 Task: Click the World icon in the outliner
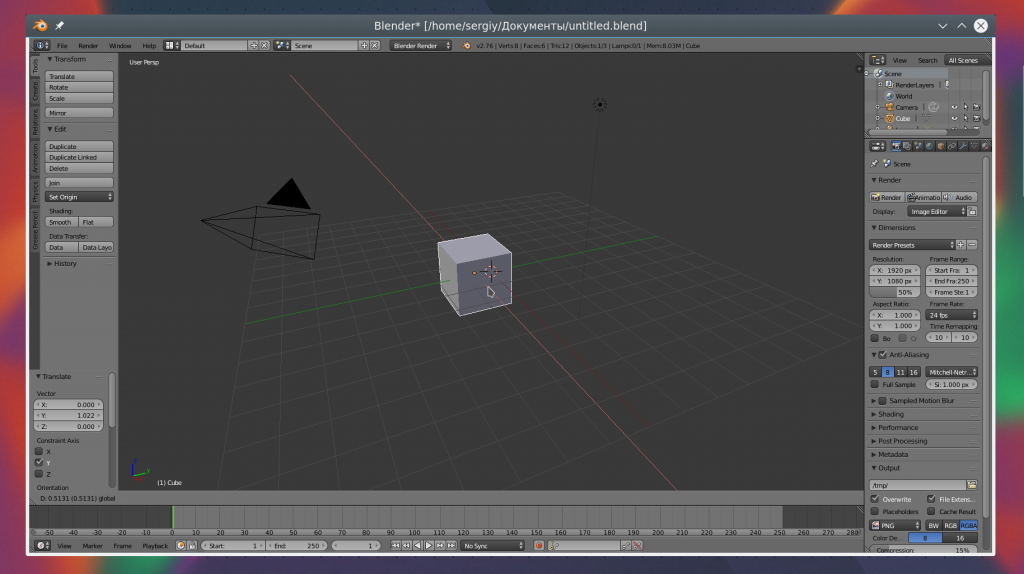[x=887, y=96]
